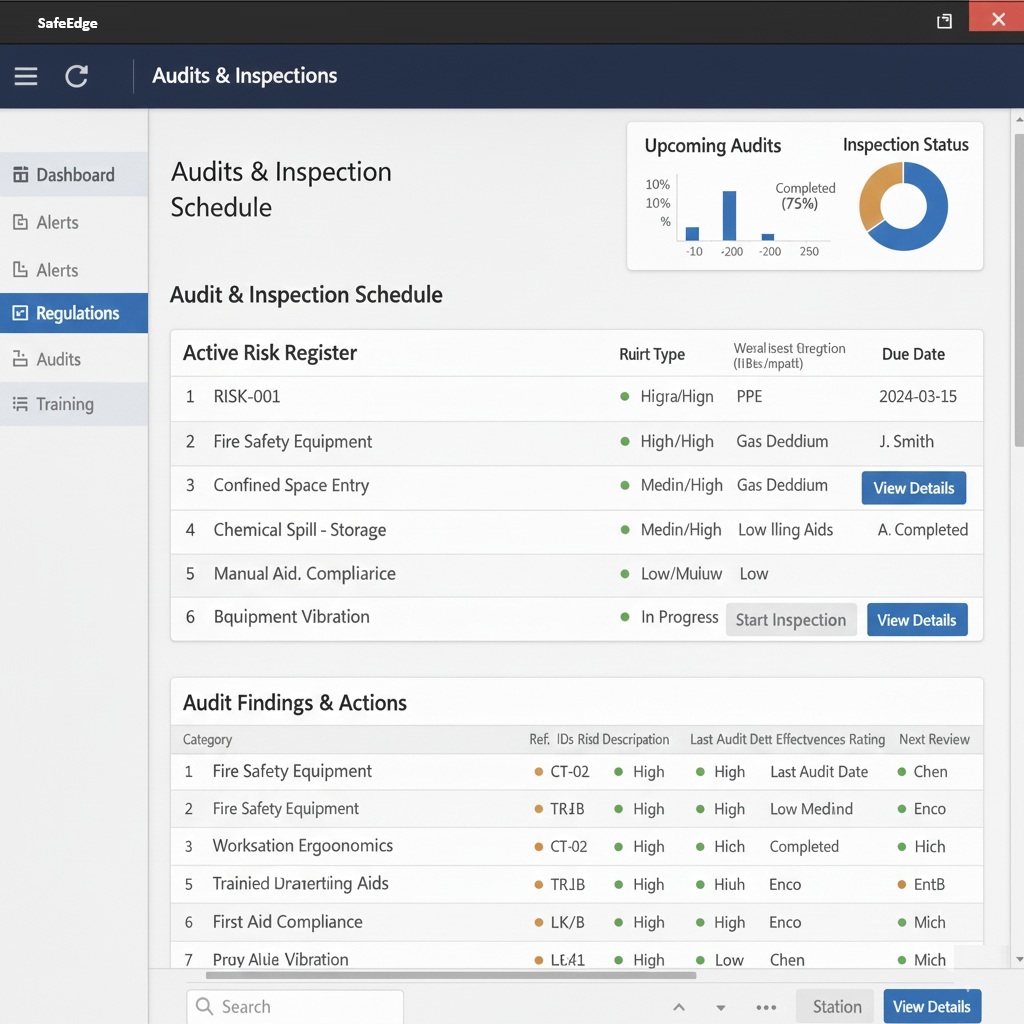Click the vertical scrollbar on right edge
This screenshot has width=1024, height=1024.
click(x=1018, y=290)
